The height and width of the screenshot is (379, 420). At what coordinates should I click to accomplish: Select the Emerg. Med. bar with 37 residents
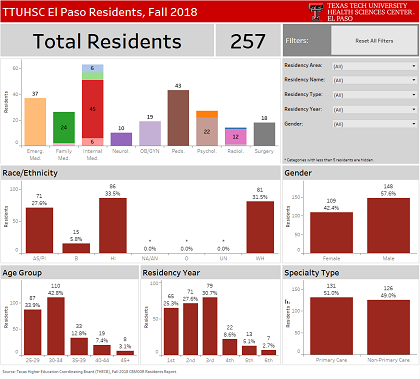35,122
